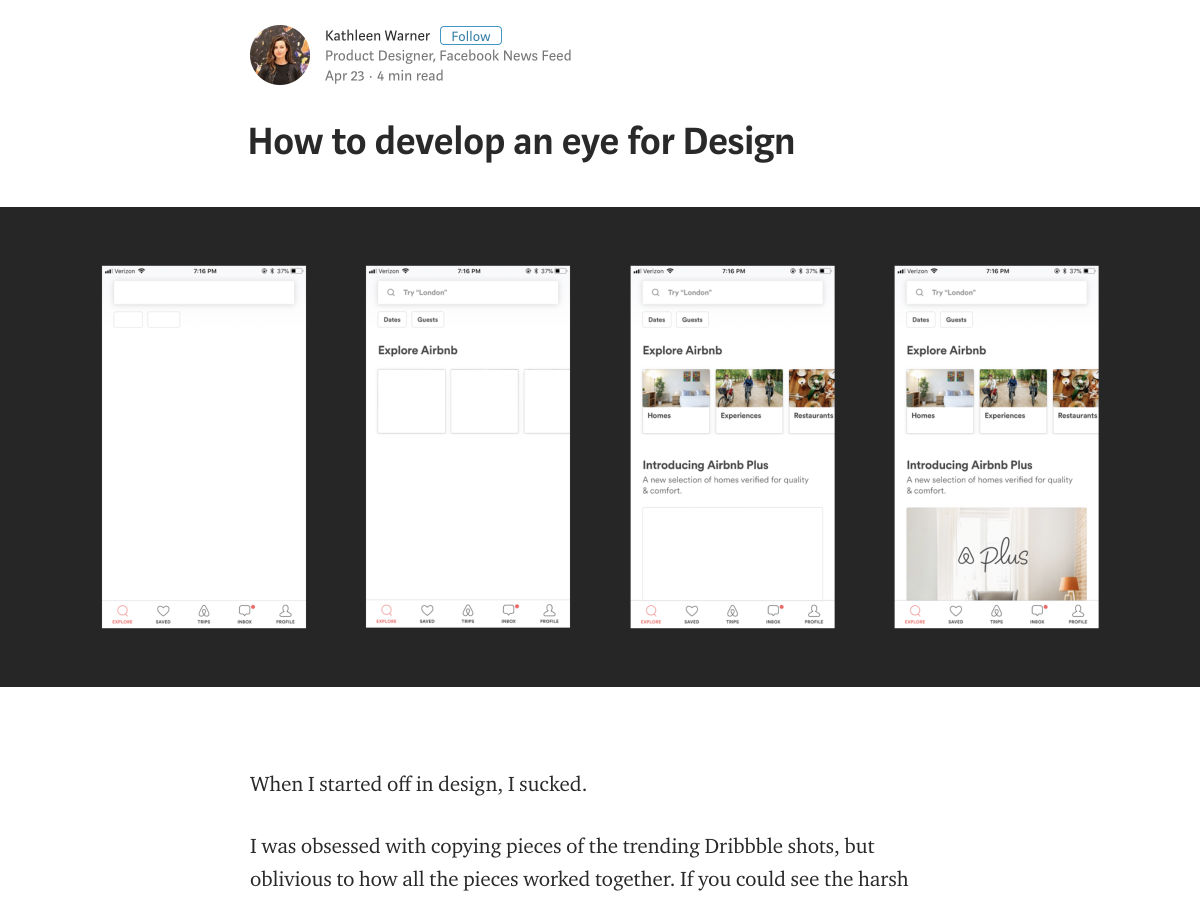Open the Airbnb Plus banner image
This screenshot has width=1200, height=900.
pos(996,553)
